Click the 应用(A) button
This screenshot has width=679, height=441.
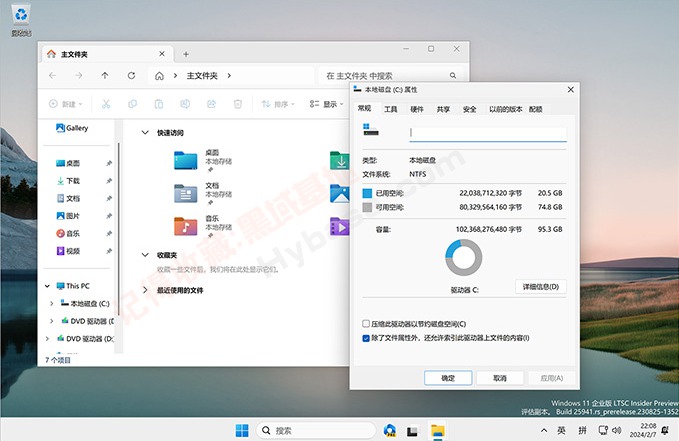[552, 378]
